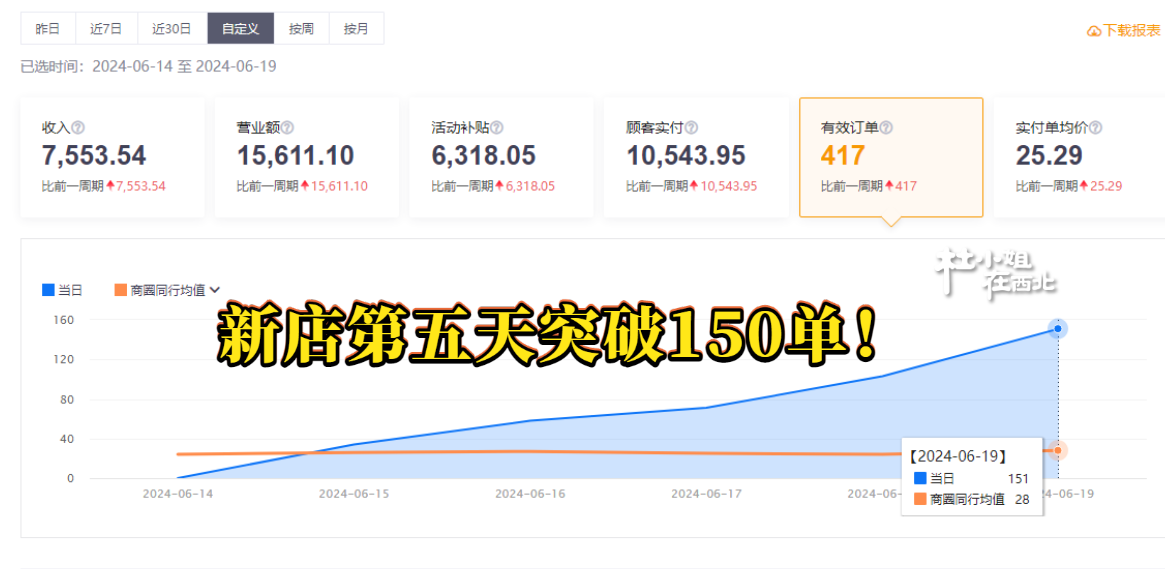Screen dimensions: 1165x569
Task: Click the 商圈同行均值 28 tooltip row
Action: pos(971,500)
